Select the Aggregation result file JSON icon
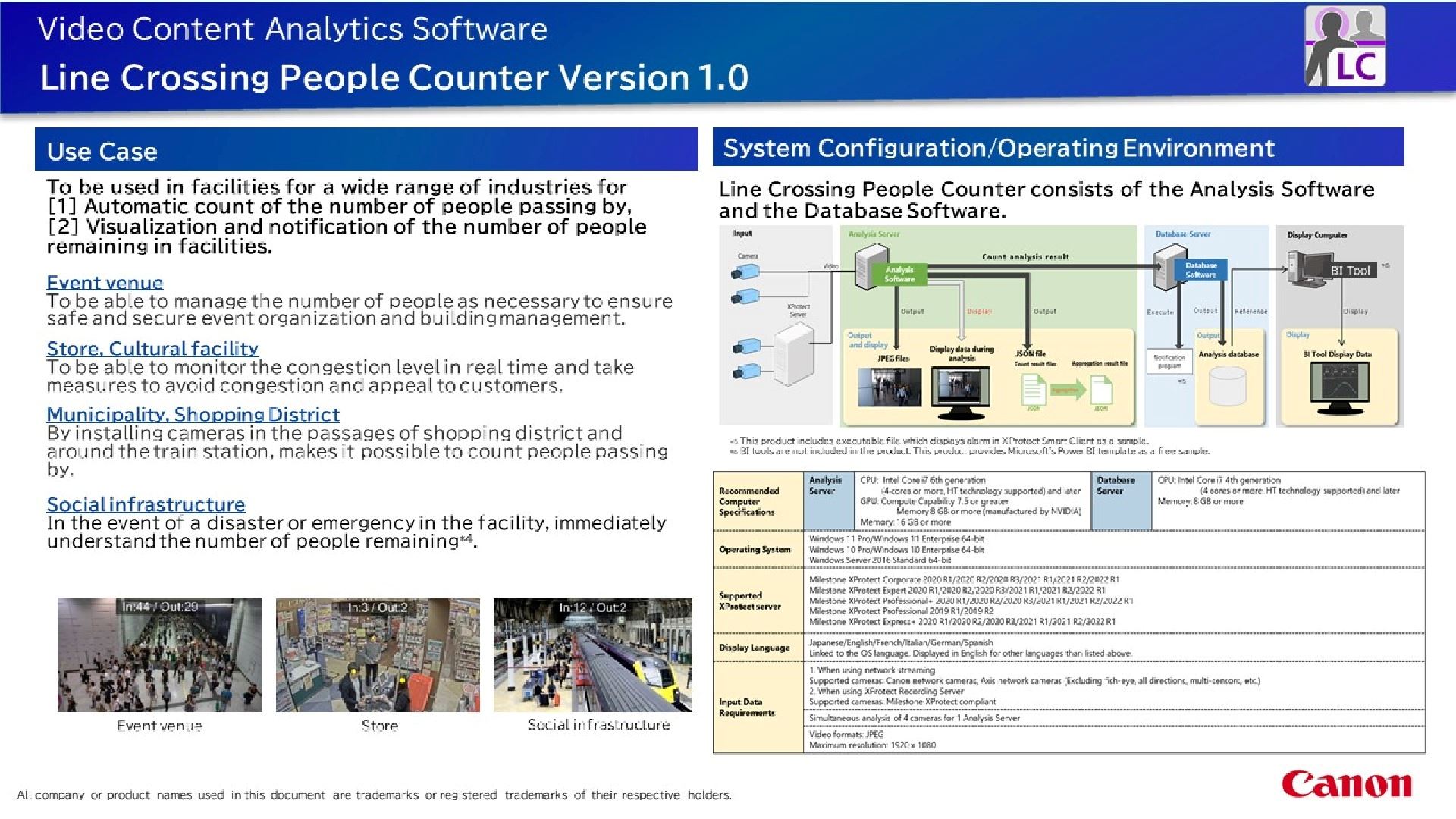1456x819 pixels. (x=1101, y=391)
